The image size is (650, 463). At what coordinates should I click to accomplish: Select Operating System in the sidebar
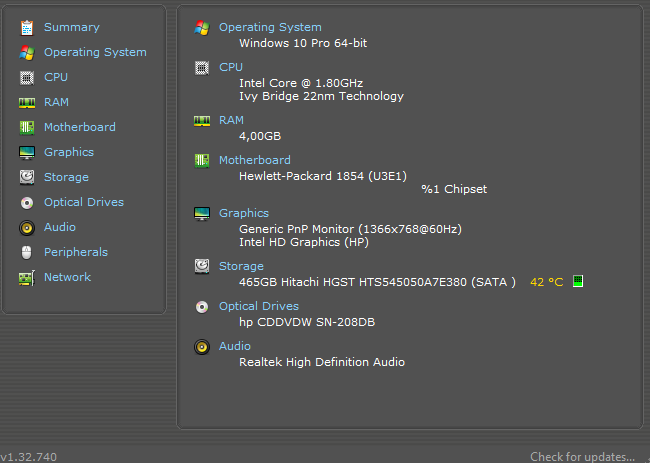(95, 52)
